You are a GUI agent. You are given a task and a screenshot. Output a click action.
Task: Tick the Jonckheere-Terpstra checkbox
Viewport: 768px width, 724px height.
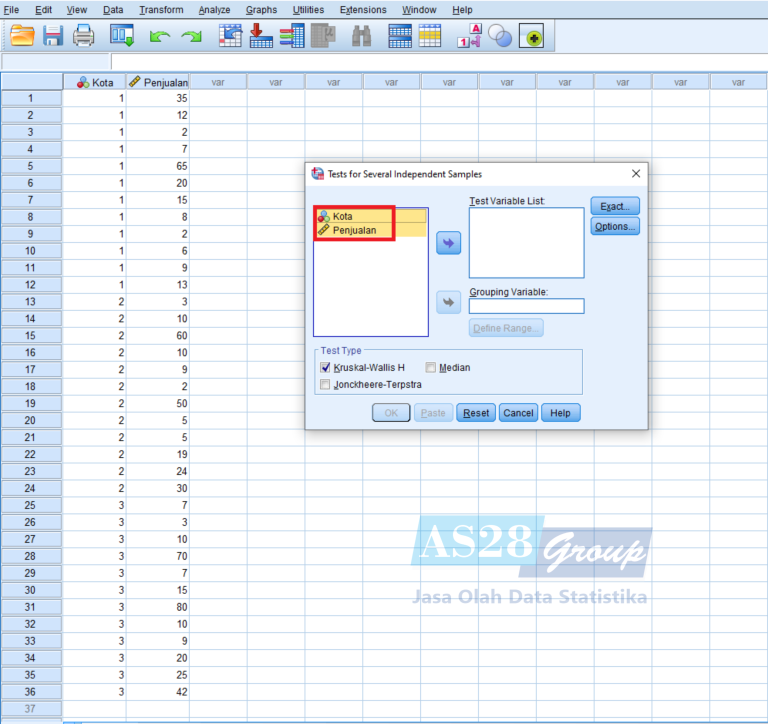click(x=325, y=384)
